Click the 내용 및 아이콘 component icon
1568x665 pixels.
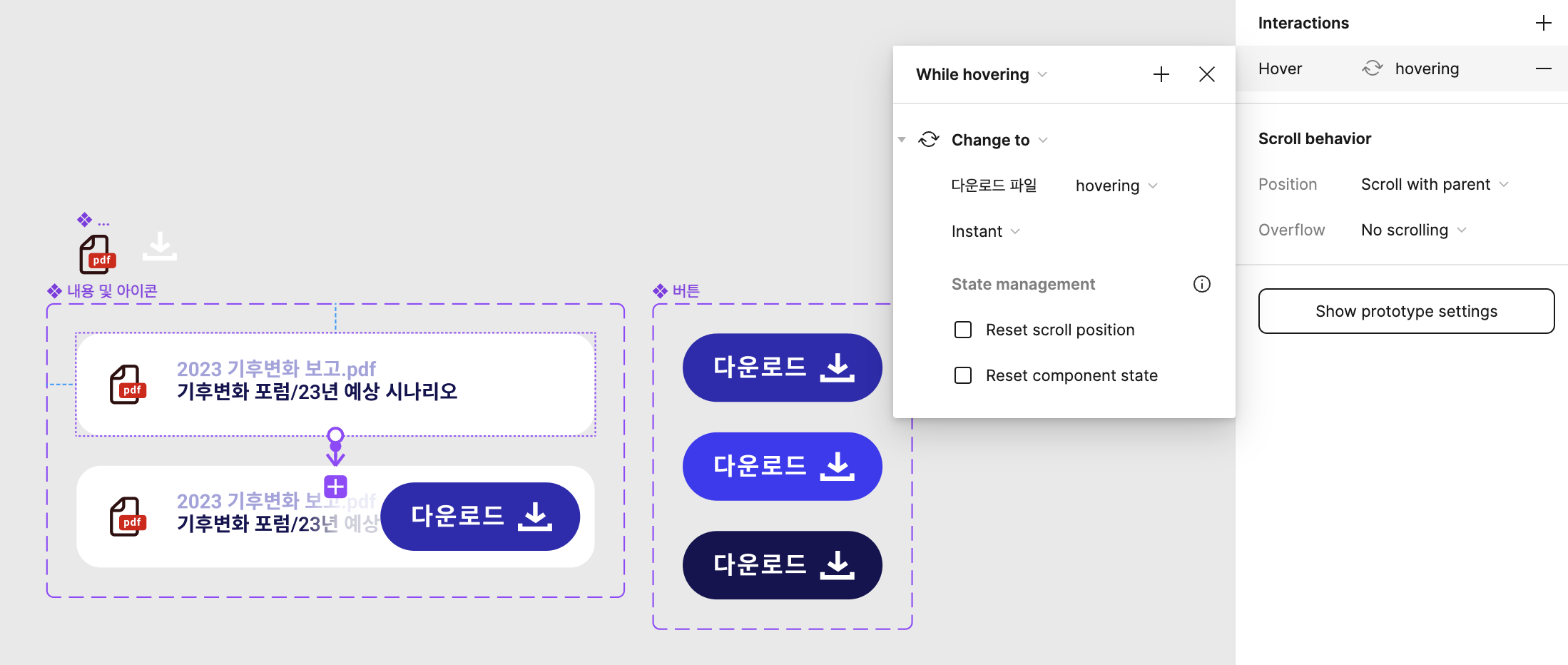pyautogui.click(x=54, y=291)
